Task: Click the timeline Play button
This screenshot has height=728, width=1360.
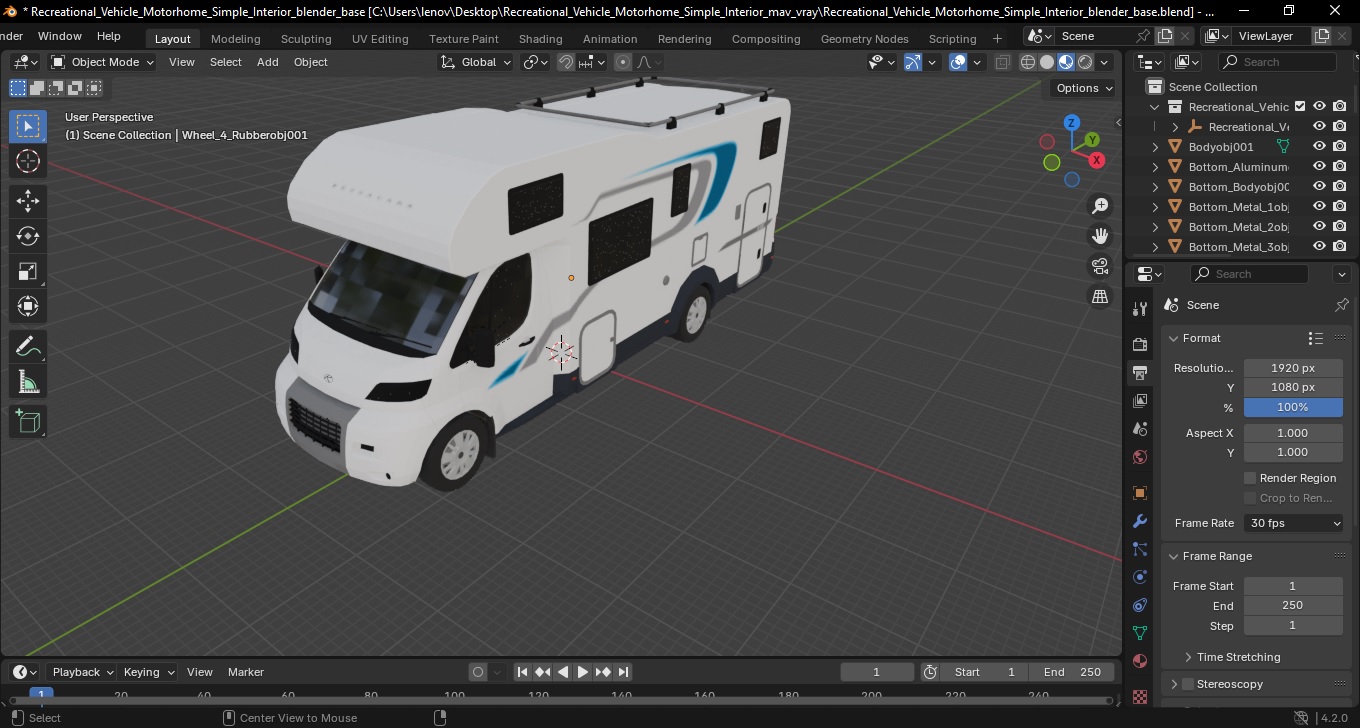Action: [x=582, y=672]
